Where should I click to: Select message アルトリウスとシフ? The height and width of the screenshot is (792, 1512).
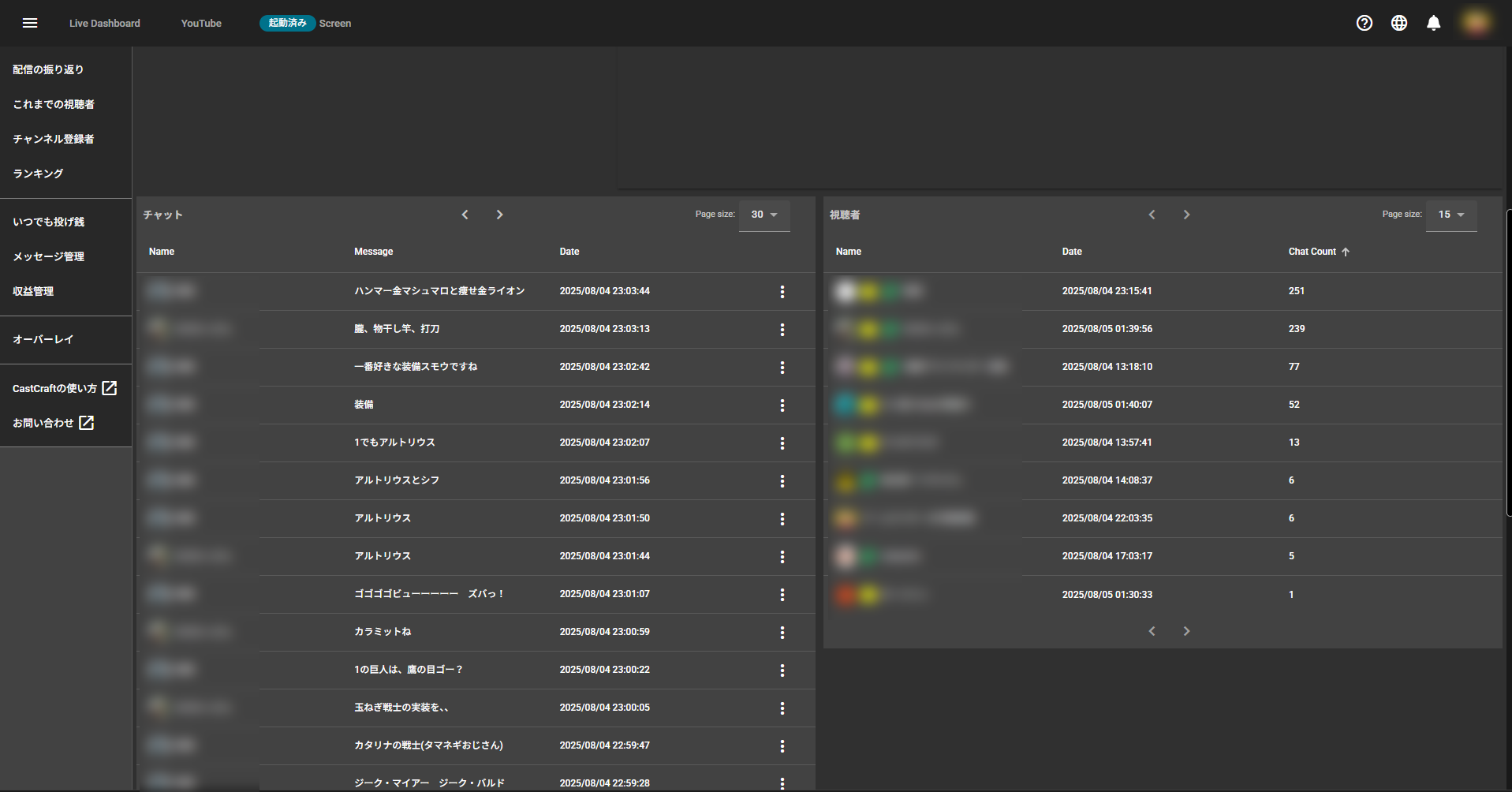pos(397,480)
